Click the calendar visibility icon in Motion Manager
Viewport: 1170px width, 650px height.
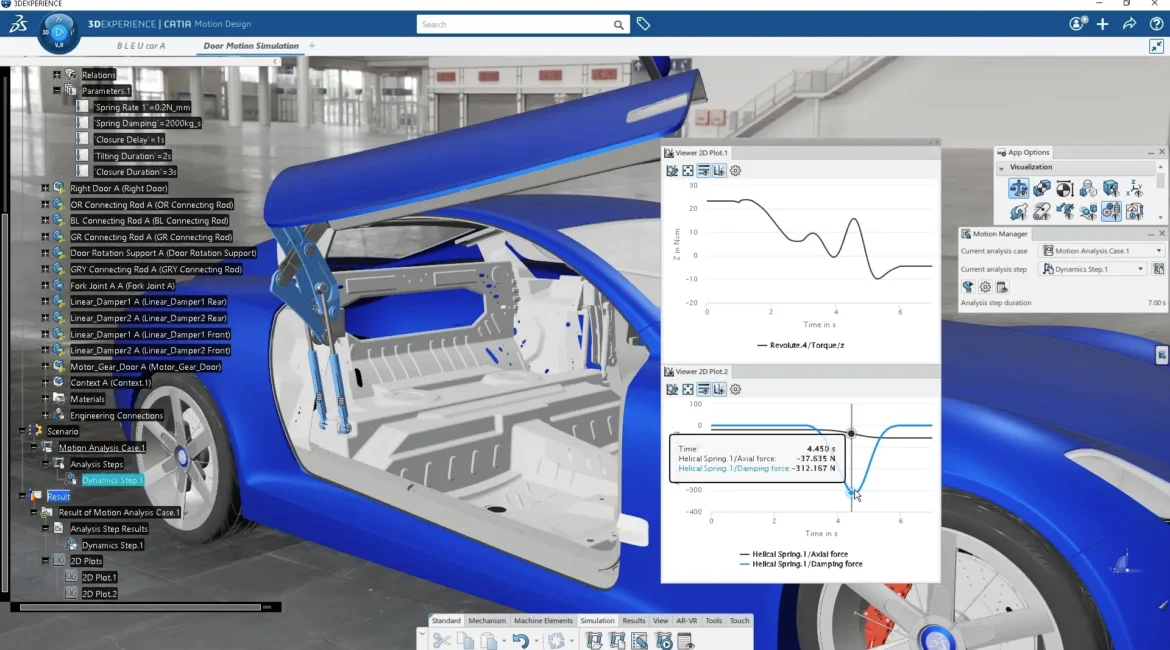coord(1002,287)
